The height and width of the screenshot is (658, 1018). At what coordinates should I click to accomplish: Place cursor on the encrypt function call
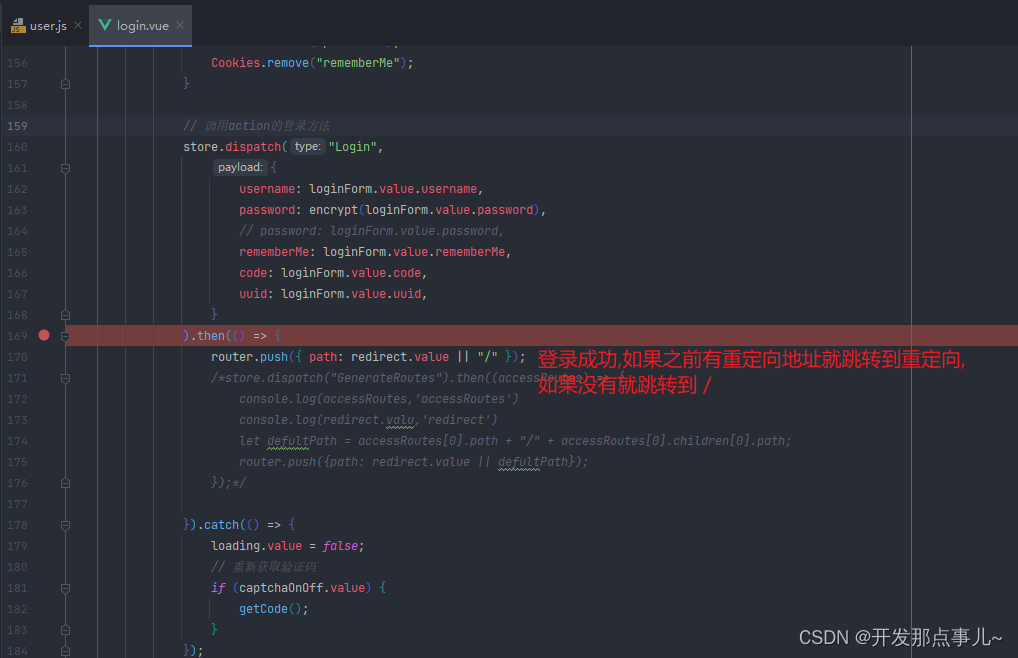pos(333,210)
